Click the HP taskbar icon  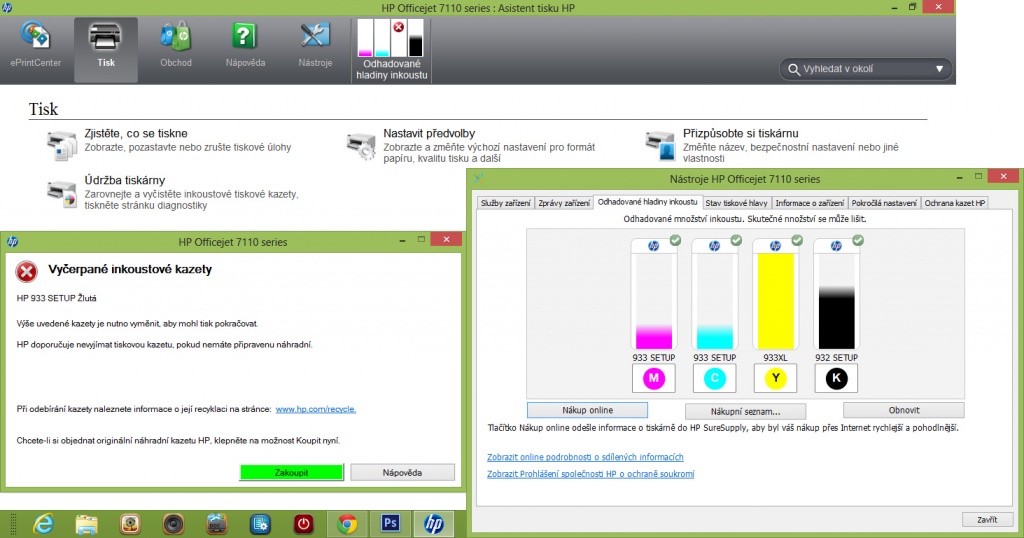434,524
